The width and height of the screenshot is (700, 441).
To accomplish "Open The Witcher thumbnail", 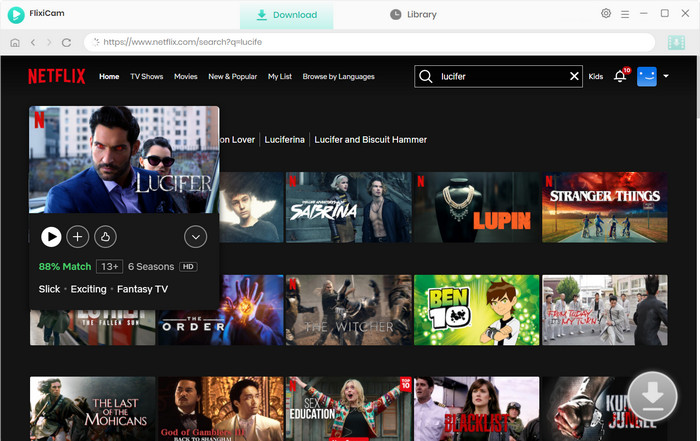I will [348, 310].
